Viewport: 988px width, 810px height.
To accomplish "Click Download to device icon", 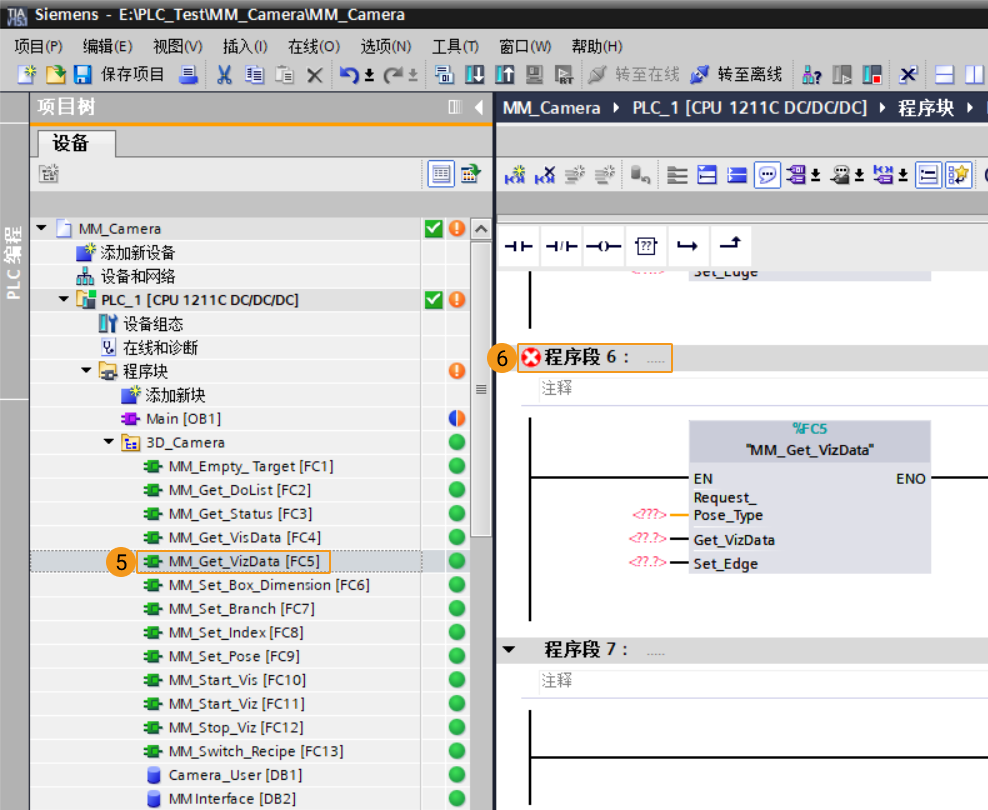I will [x=474, y=75].
